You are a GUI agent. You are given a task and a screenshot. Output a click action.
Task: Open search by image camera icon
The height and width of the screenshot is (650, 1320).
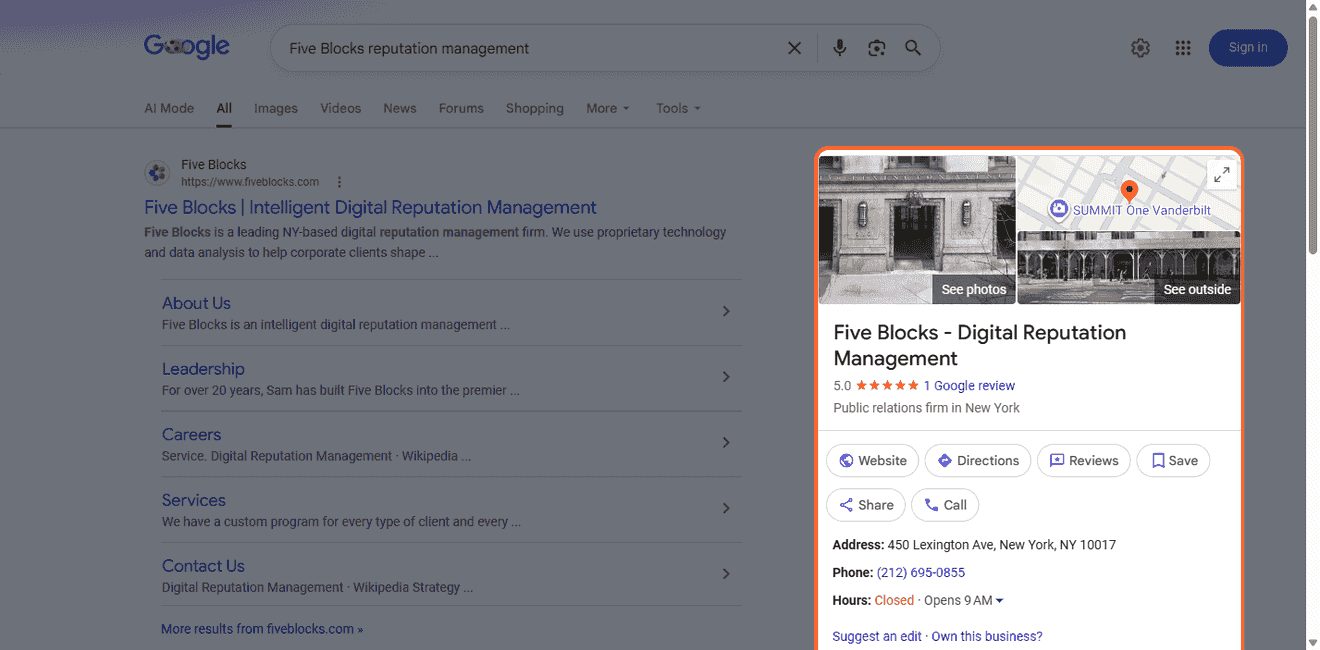(x=877, y=48)
